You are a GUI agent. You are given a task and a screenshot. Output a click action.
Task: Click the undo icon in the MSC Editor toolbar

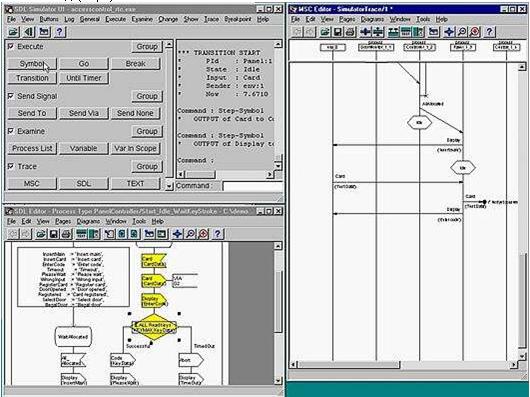(x=297, y=32)
